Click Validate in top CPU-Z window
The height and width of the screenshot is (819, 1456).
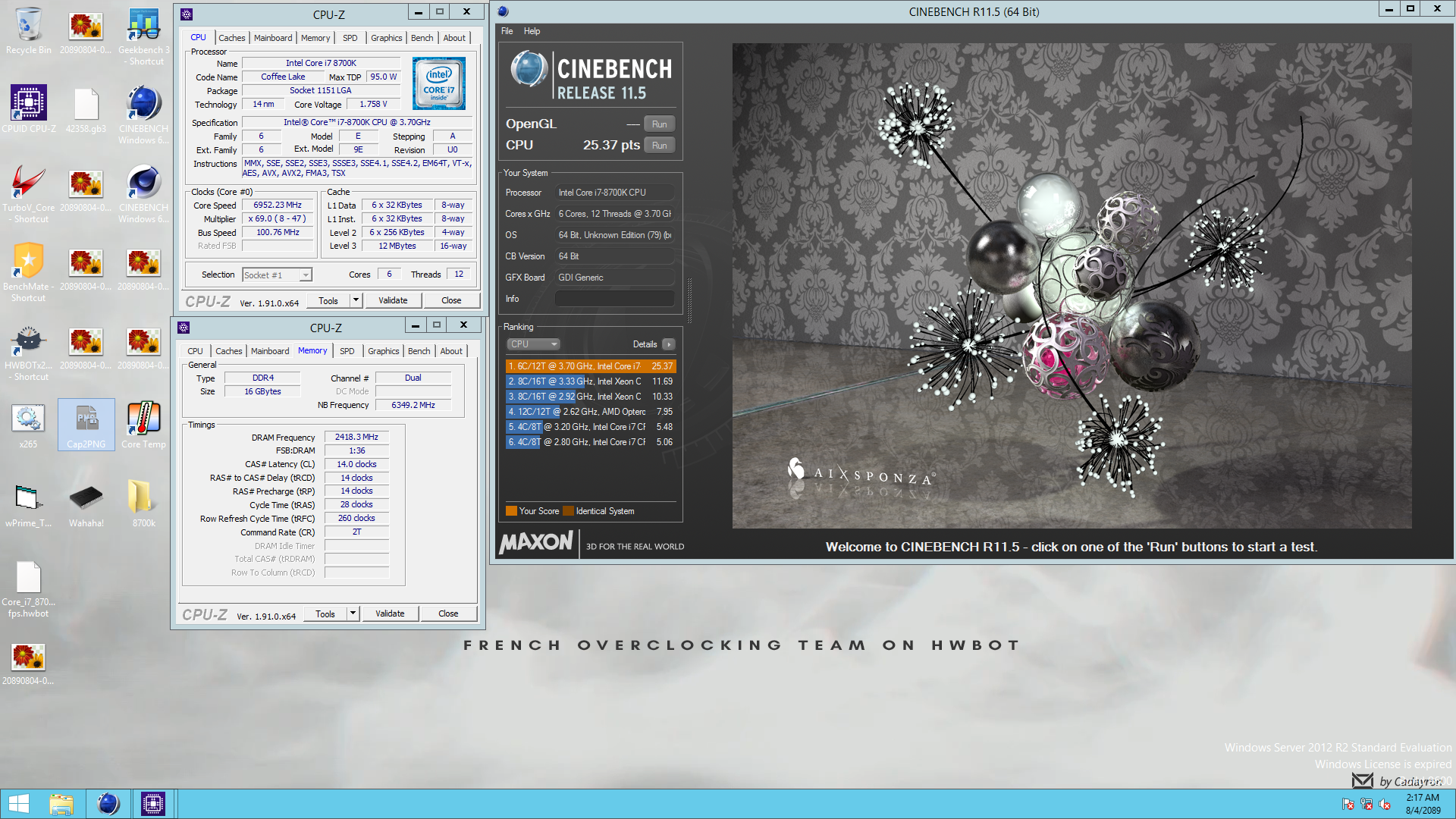pyautogui.click(x=393, y=300)
